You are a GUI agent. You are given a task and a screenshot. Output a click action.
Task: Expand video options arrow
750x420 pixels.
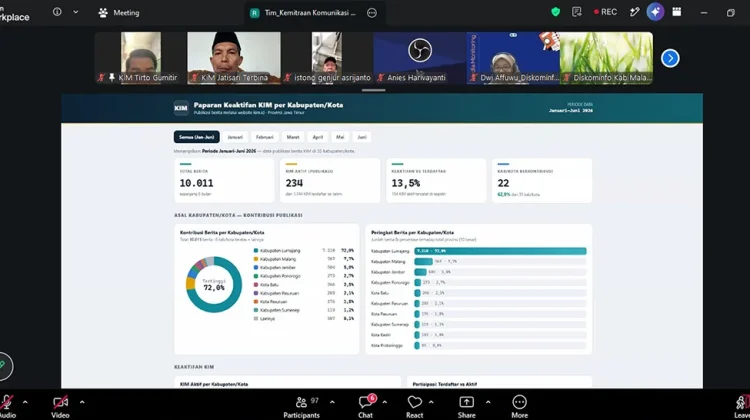point(82,402)
